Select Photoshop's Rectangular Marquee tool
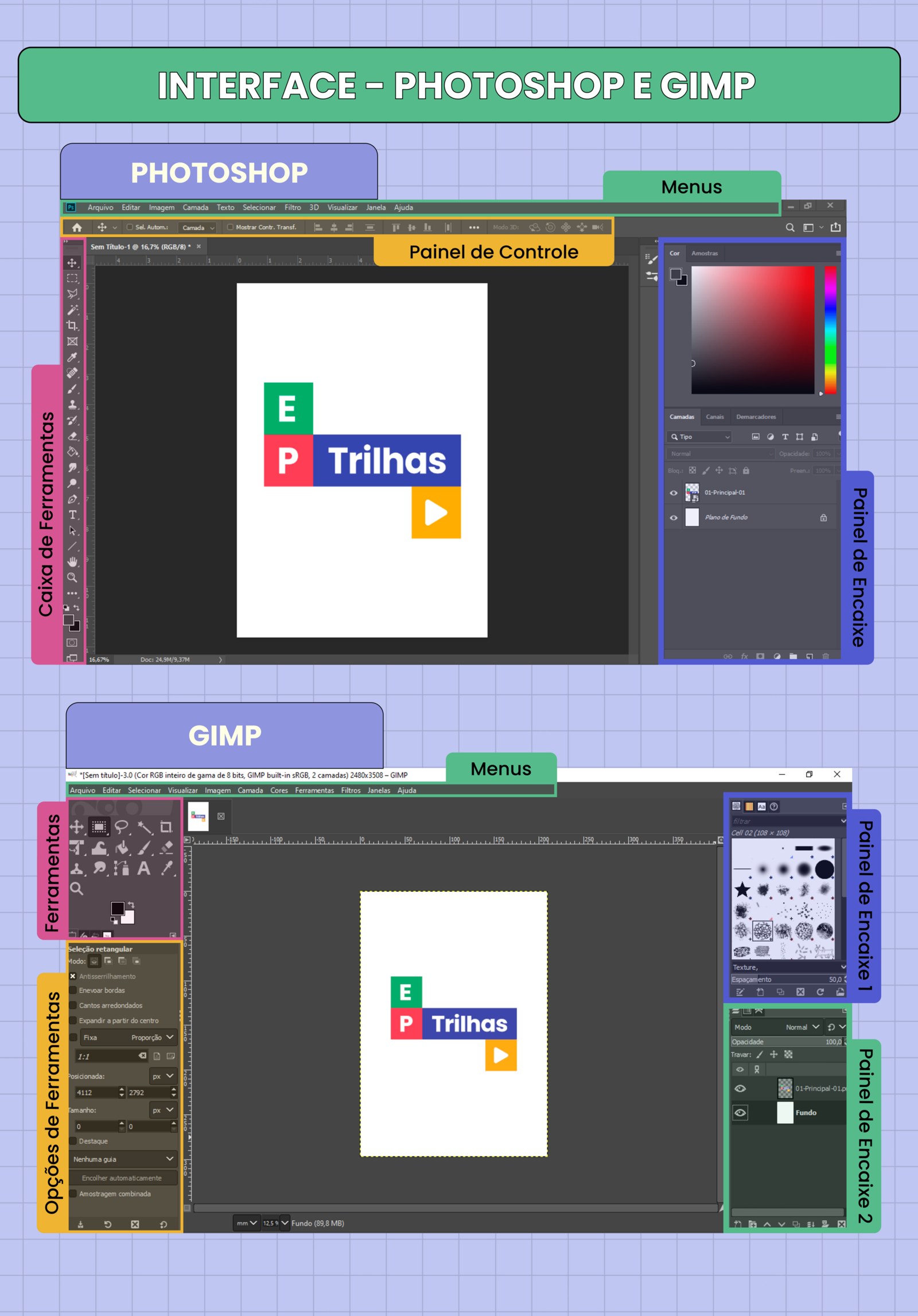Screen dimensions: 918x1316 point(72,278)
